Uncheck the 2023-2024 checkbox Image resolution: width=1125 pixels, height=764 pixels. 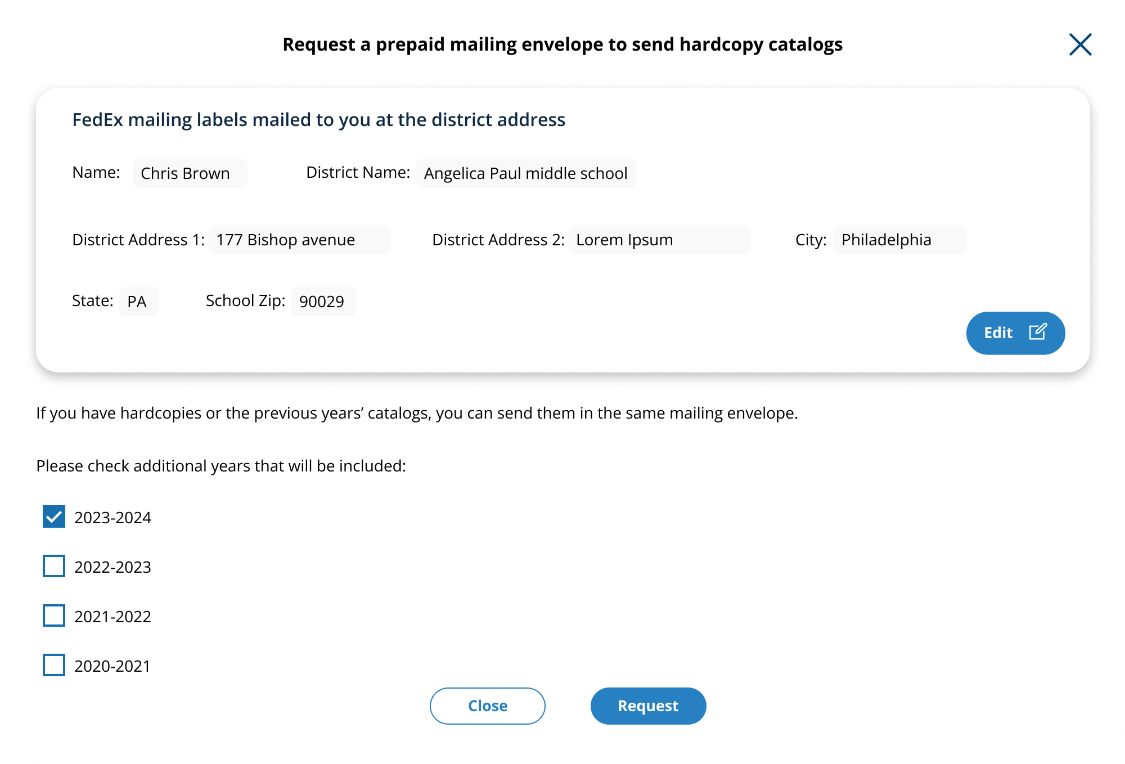54,517
